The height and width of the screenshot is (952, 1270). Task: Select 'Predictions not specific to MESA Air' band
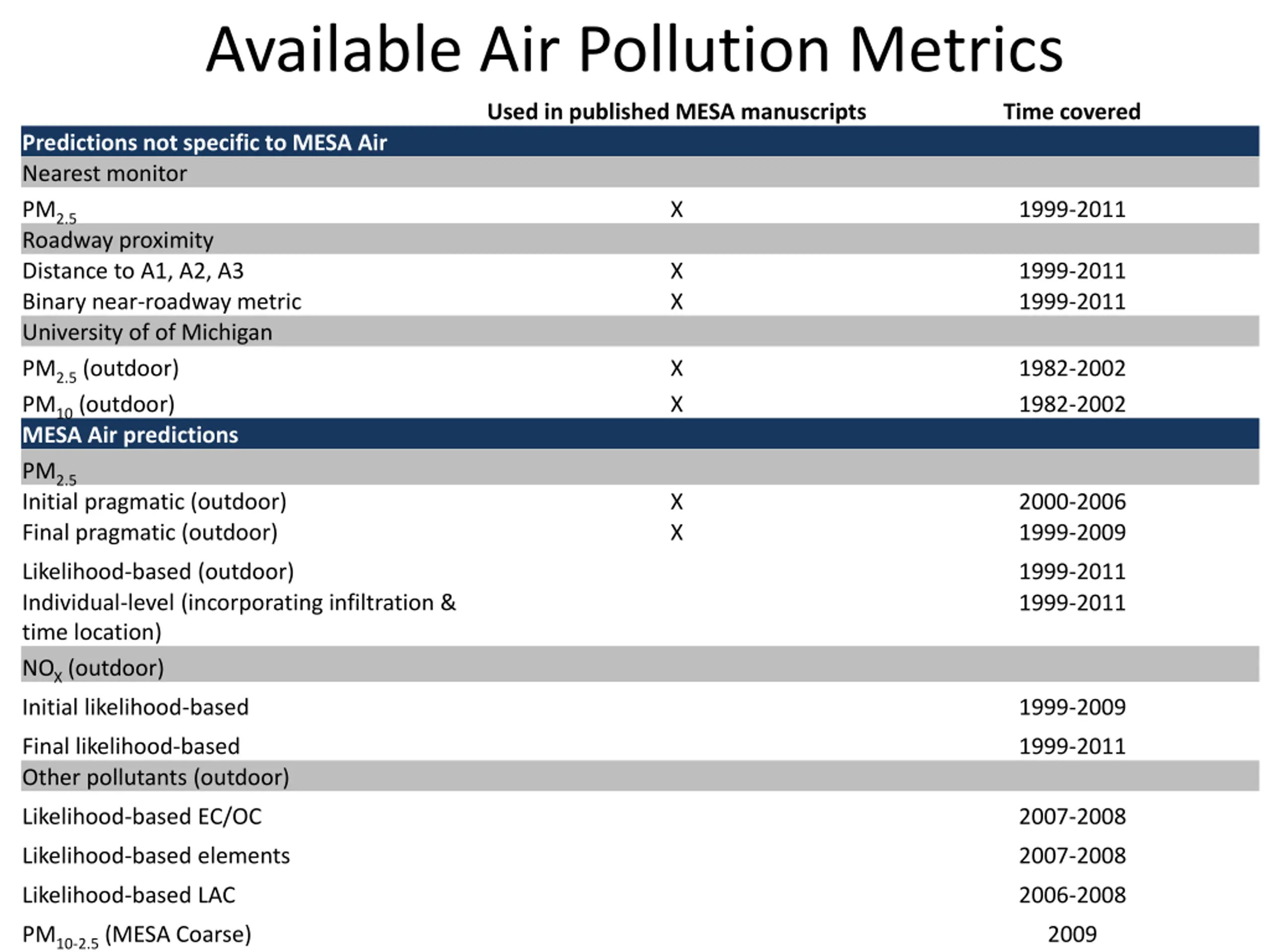tap(640, 142)
